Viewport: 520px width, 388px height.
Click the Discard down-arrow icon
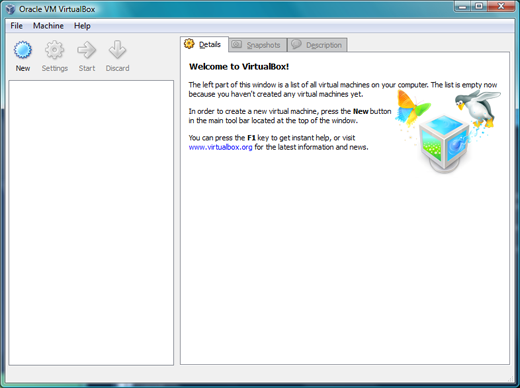(117, 50)
